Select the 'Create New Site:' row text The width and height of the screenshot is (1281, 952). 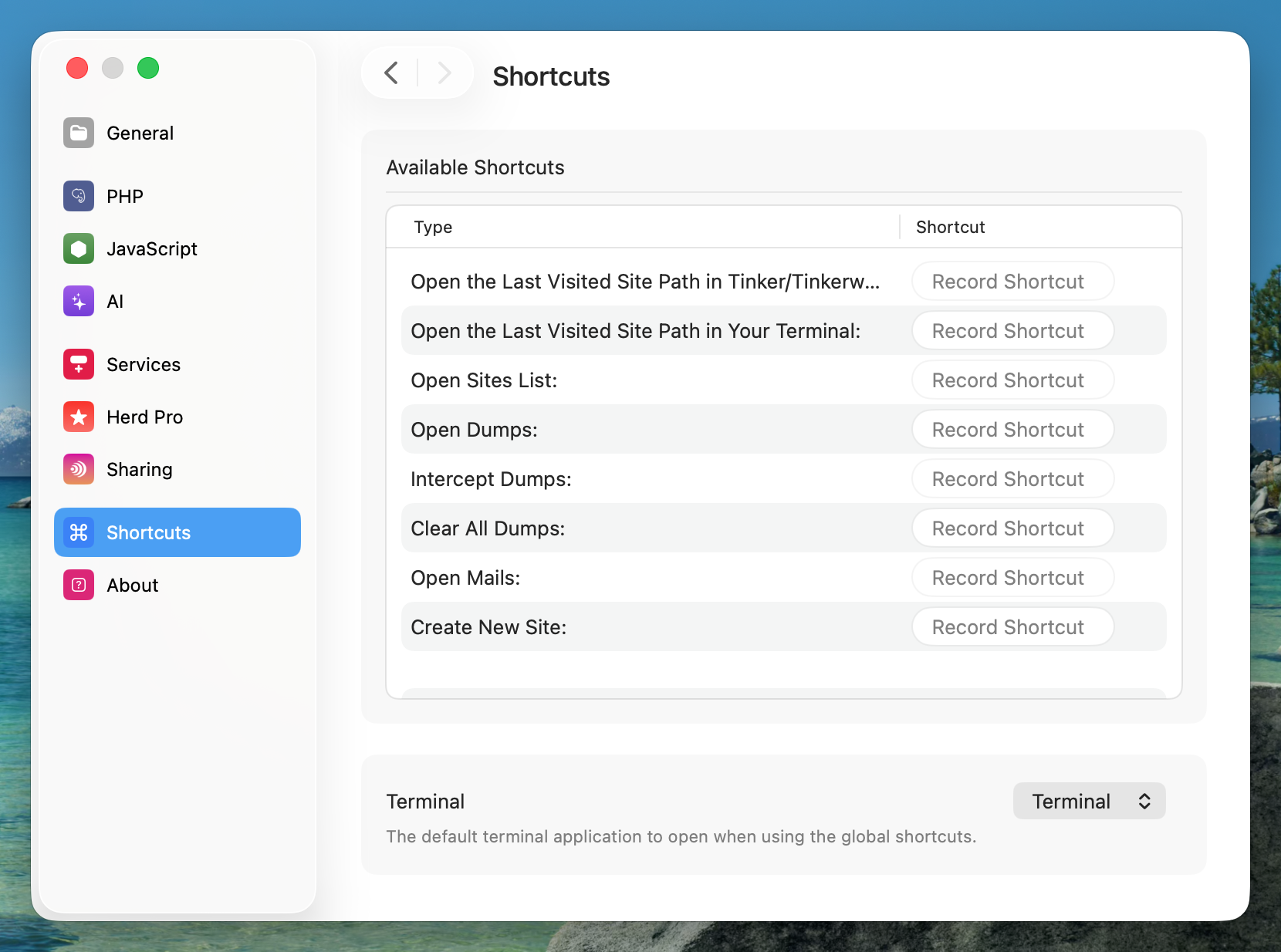pos(488,627)
